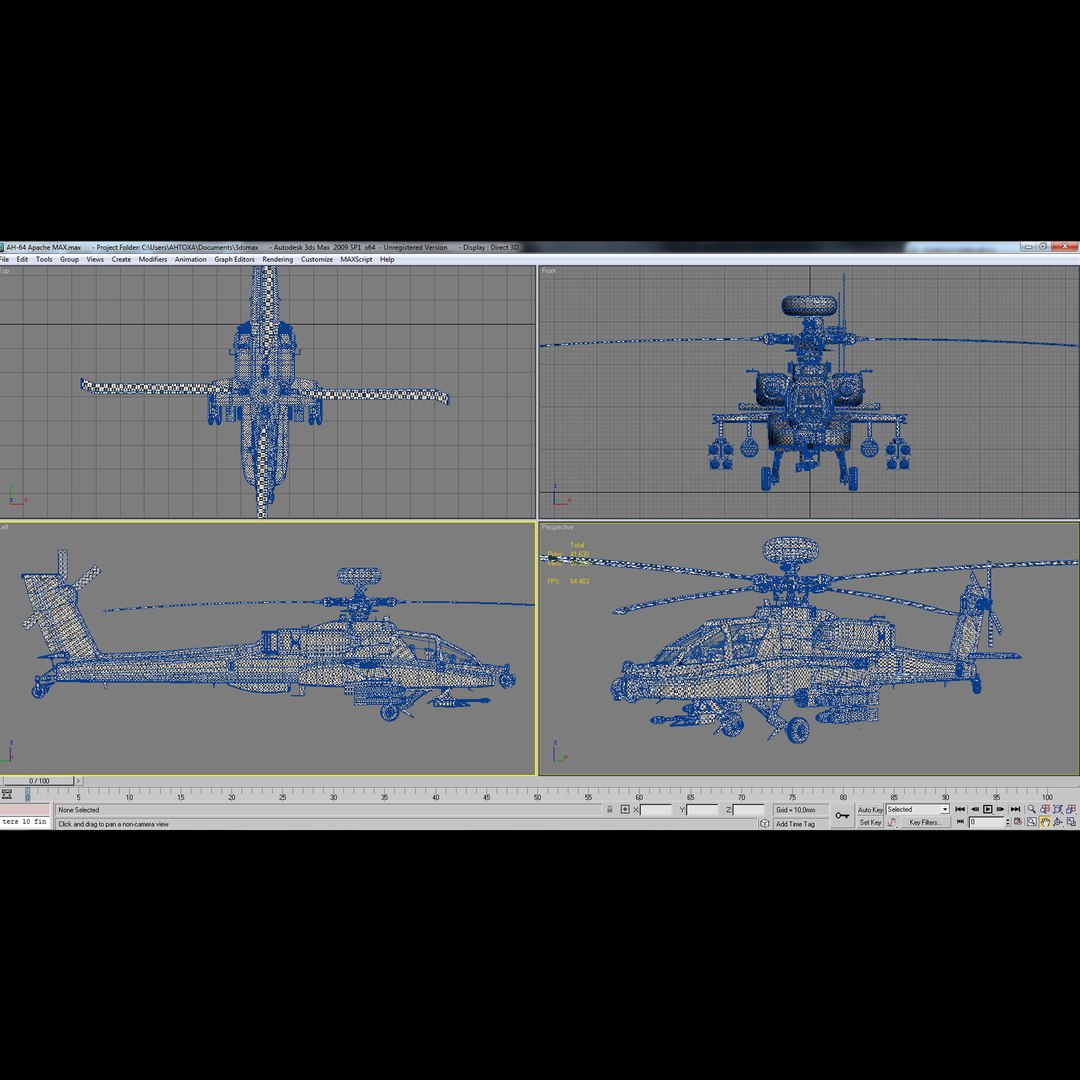Open the Customize menu
This screenshot has height=1080, width=1080.
tap(317, 260)
